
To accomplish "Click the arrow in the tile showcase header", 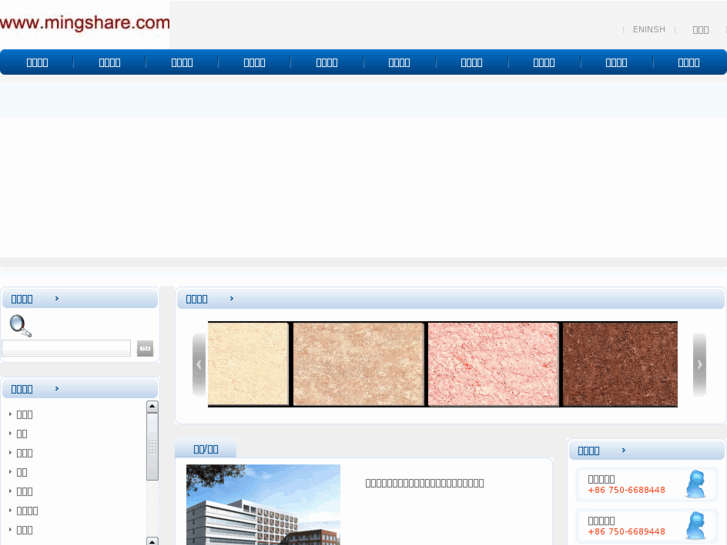I will tap(232, 298).
